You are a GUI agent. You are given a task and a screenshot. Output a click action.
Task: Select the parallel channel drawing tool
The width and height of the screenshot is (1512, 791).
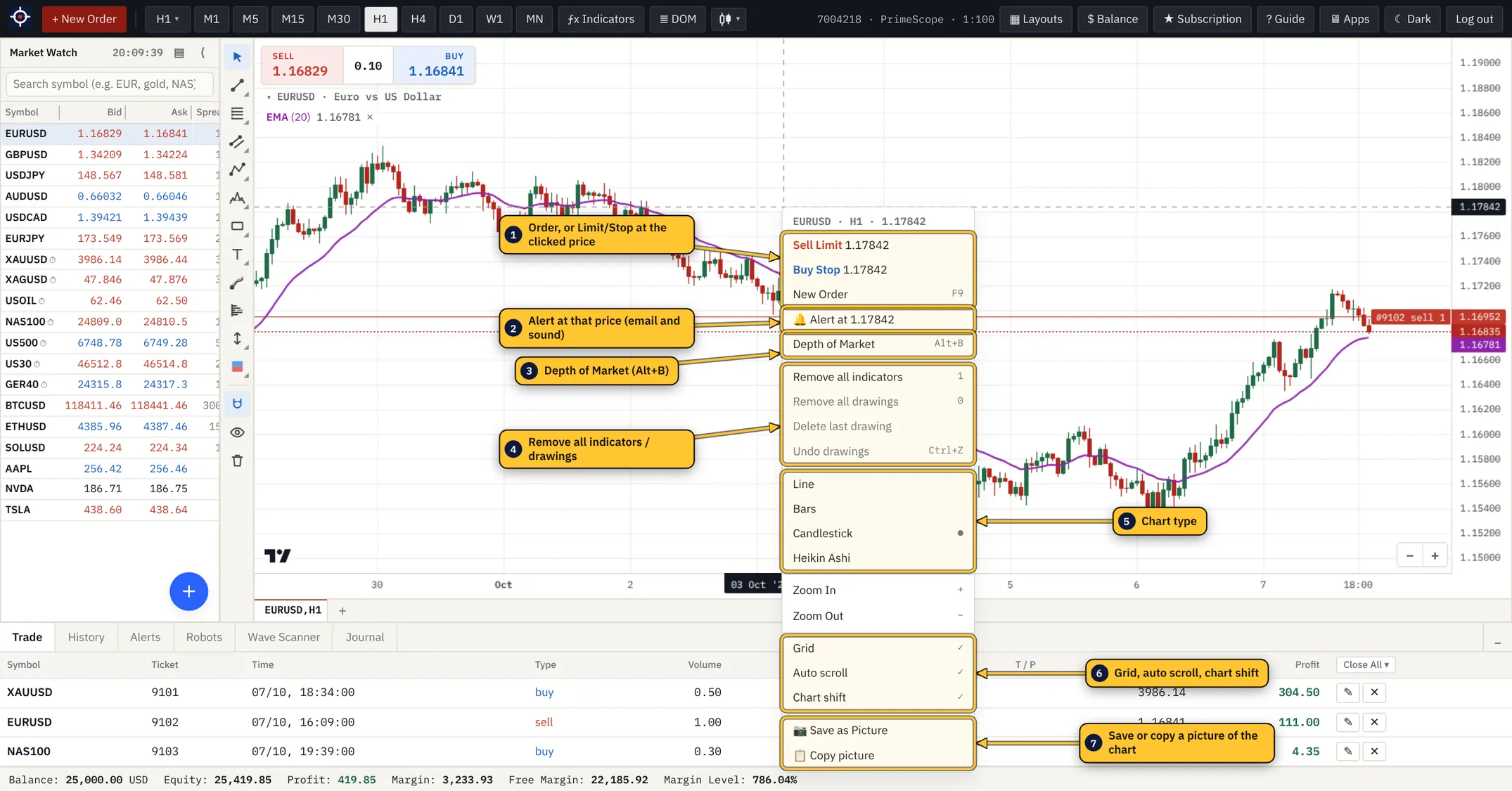pos(237,142)
